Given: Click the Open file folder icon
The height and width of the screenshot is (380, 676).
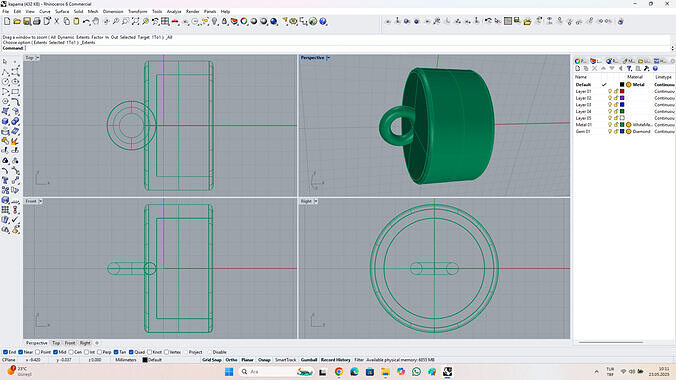Looking at the screenshot, I should [17, 21].
